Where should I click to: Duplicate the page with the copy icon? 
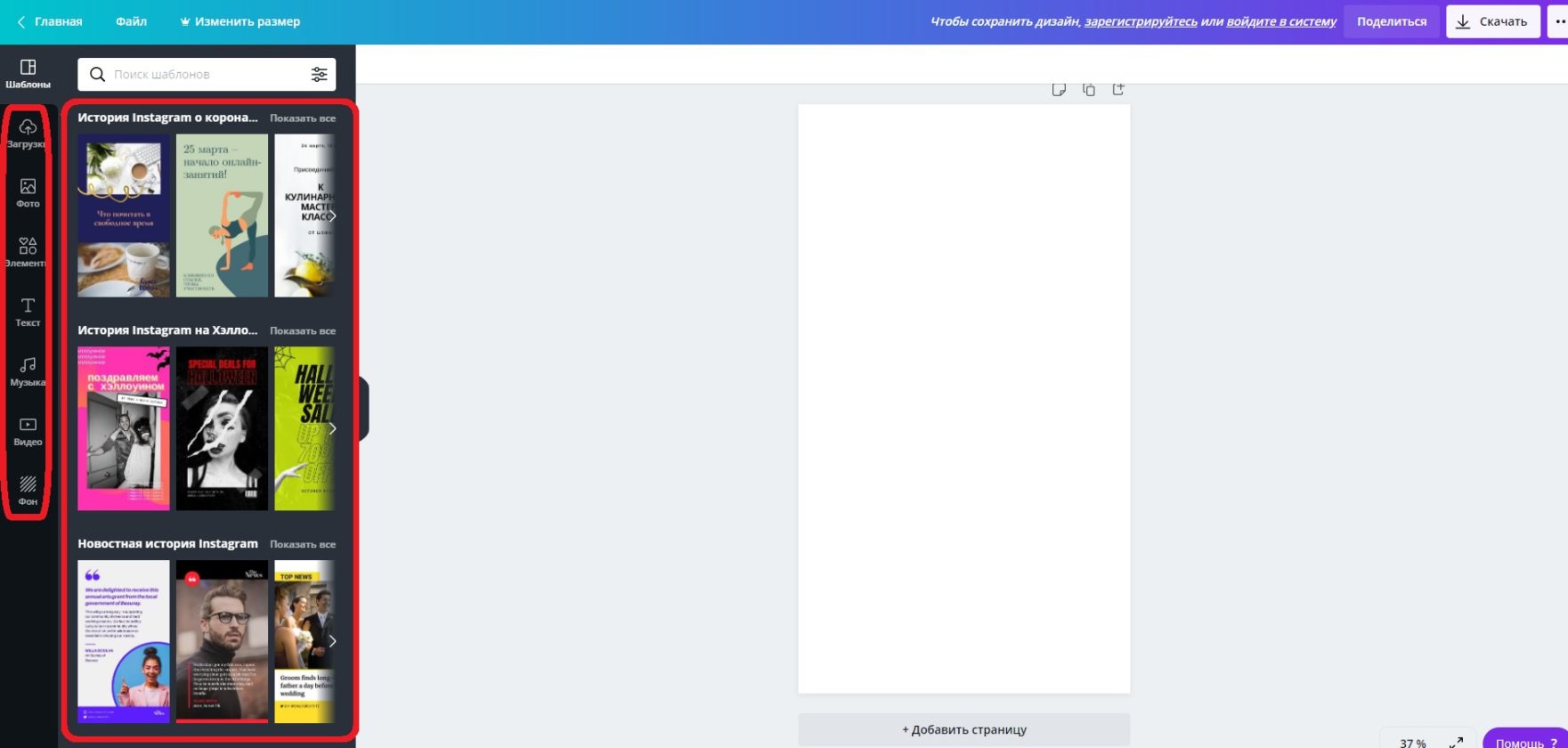click(1088, 89)
